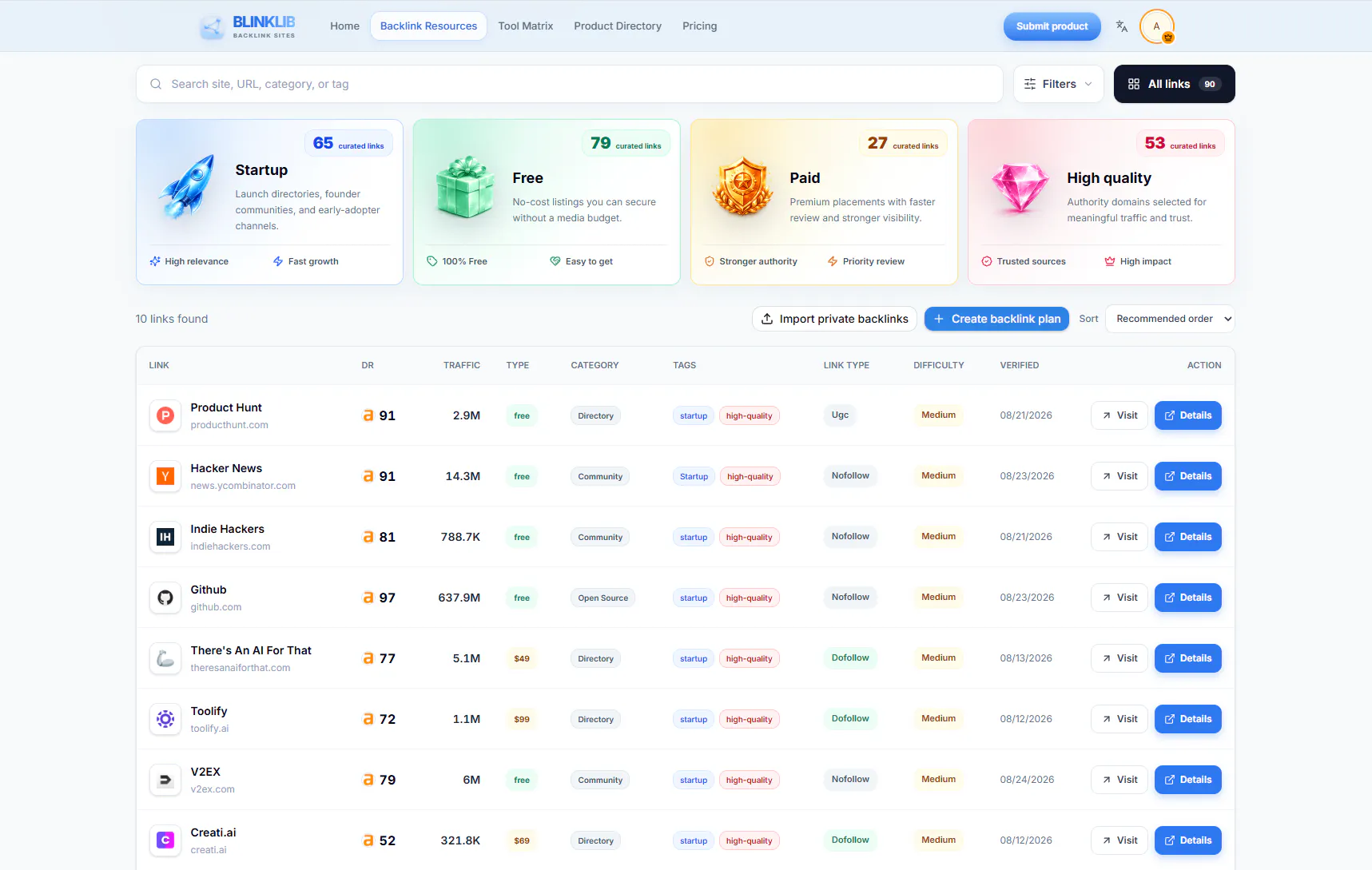
Task: Click the DR column header
Action: click(368, 365)
